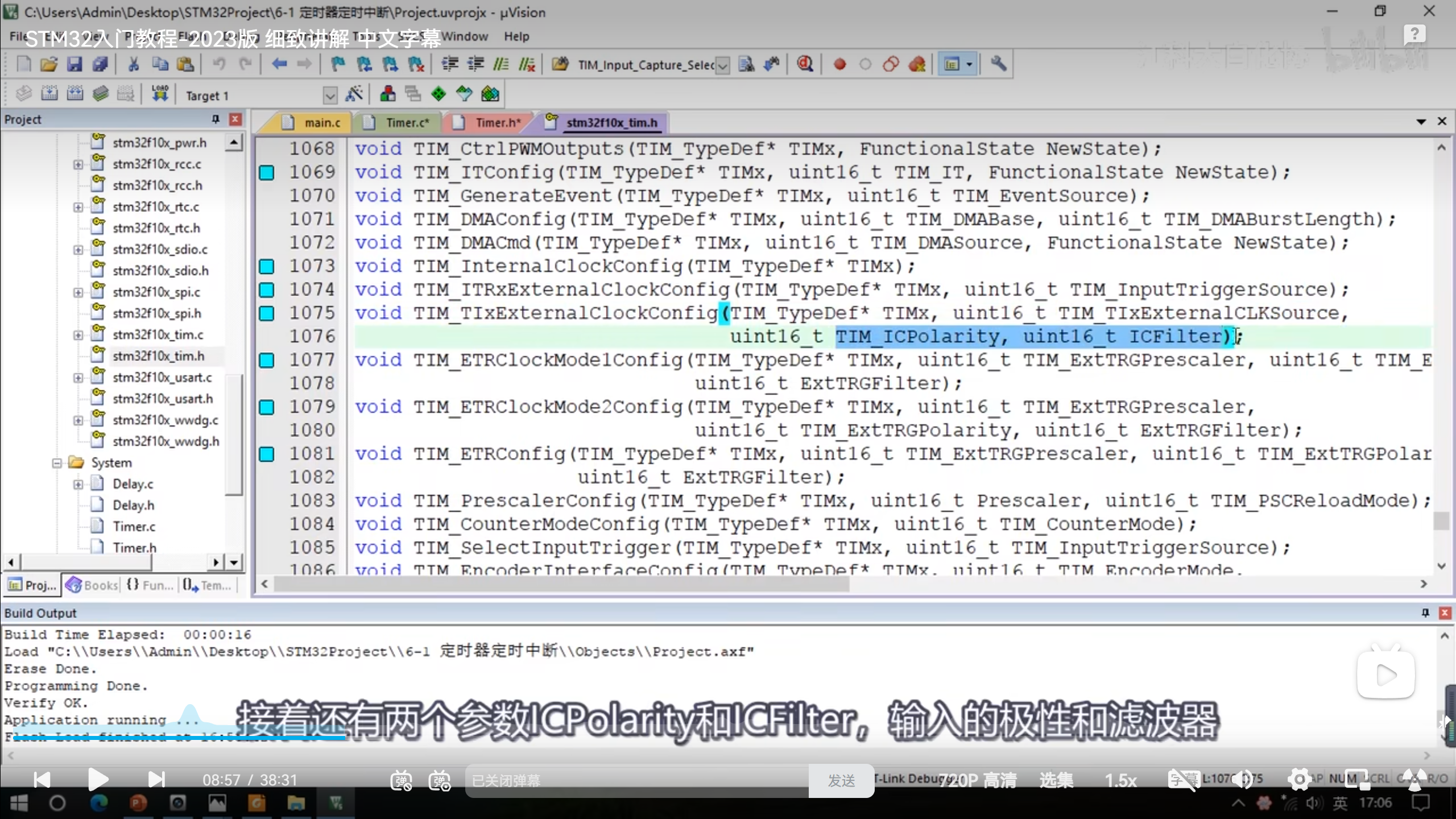Collapse the System folder in project tree

tap(57, 463)
